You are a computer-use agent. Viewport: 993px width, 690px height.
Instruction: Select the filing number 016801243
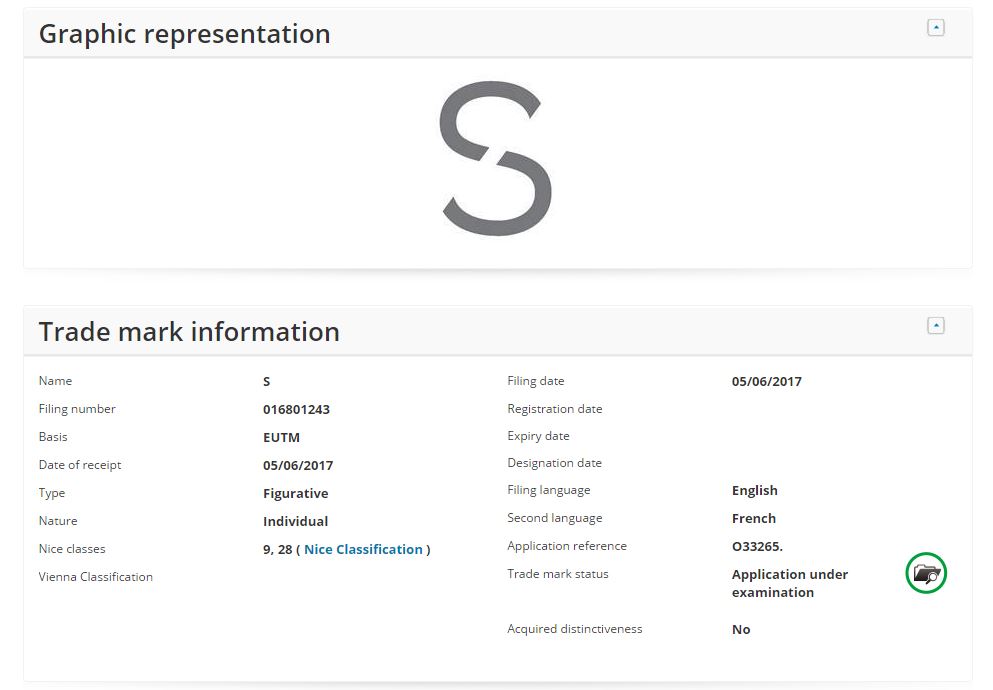point(296,409)
